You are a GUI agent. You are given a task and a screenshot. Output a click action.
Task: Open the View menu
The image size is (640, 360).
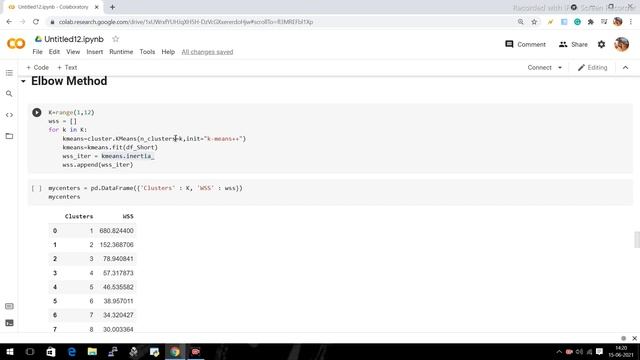[x=73, y=52]
